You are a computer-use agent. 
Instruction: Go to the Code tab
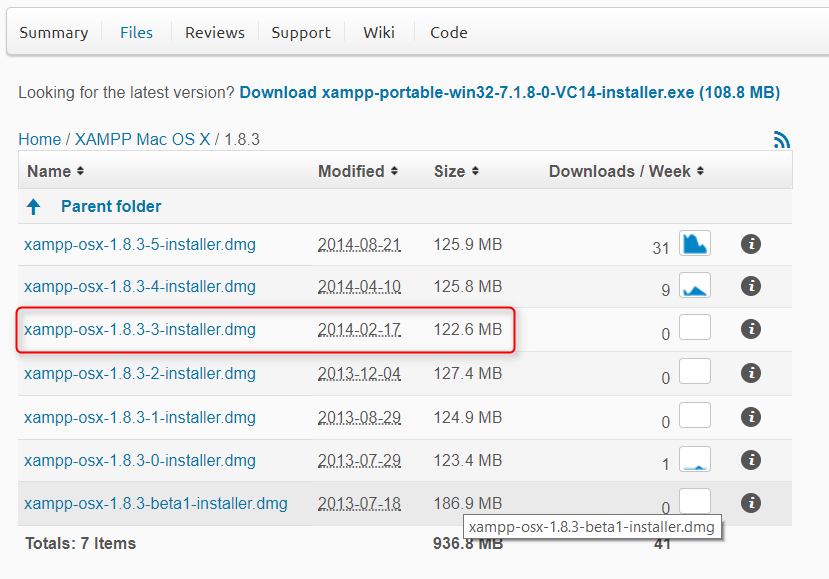449,33
